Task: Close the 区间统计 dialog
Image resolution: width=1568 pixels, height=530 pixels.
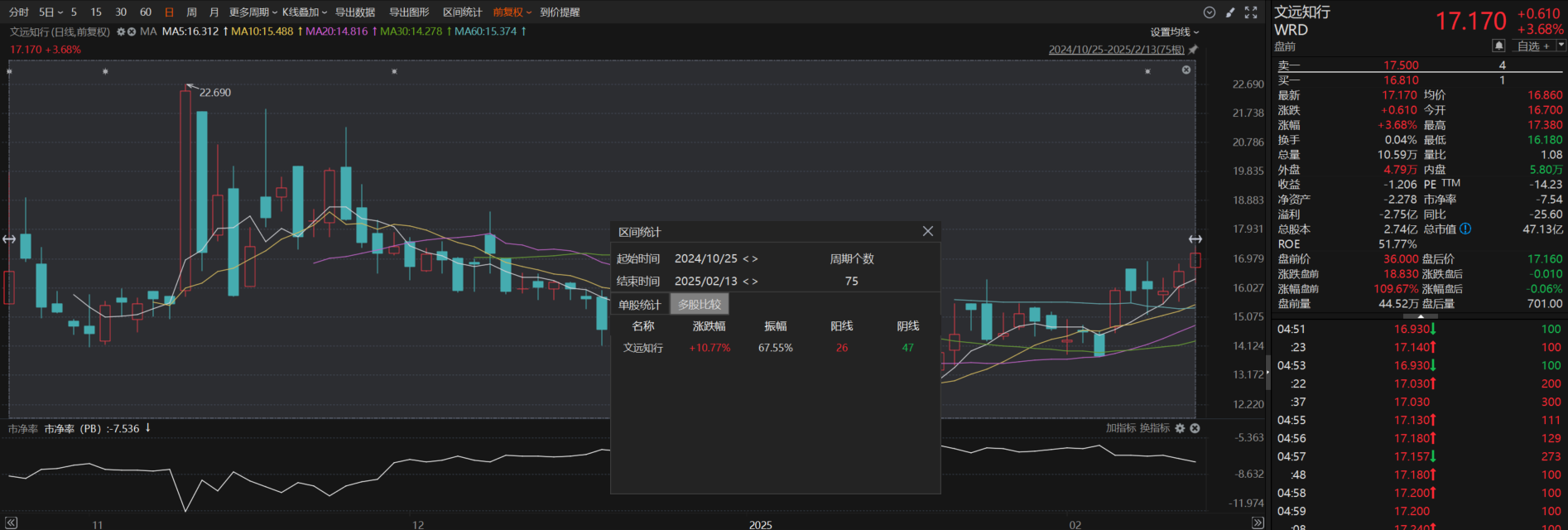Action: click(x=927, y=232)
